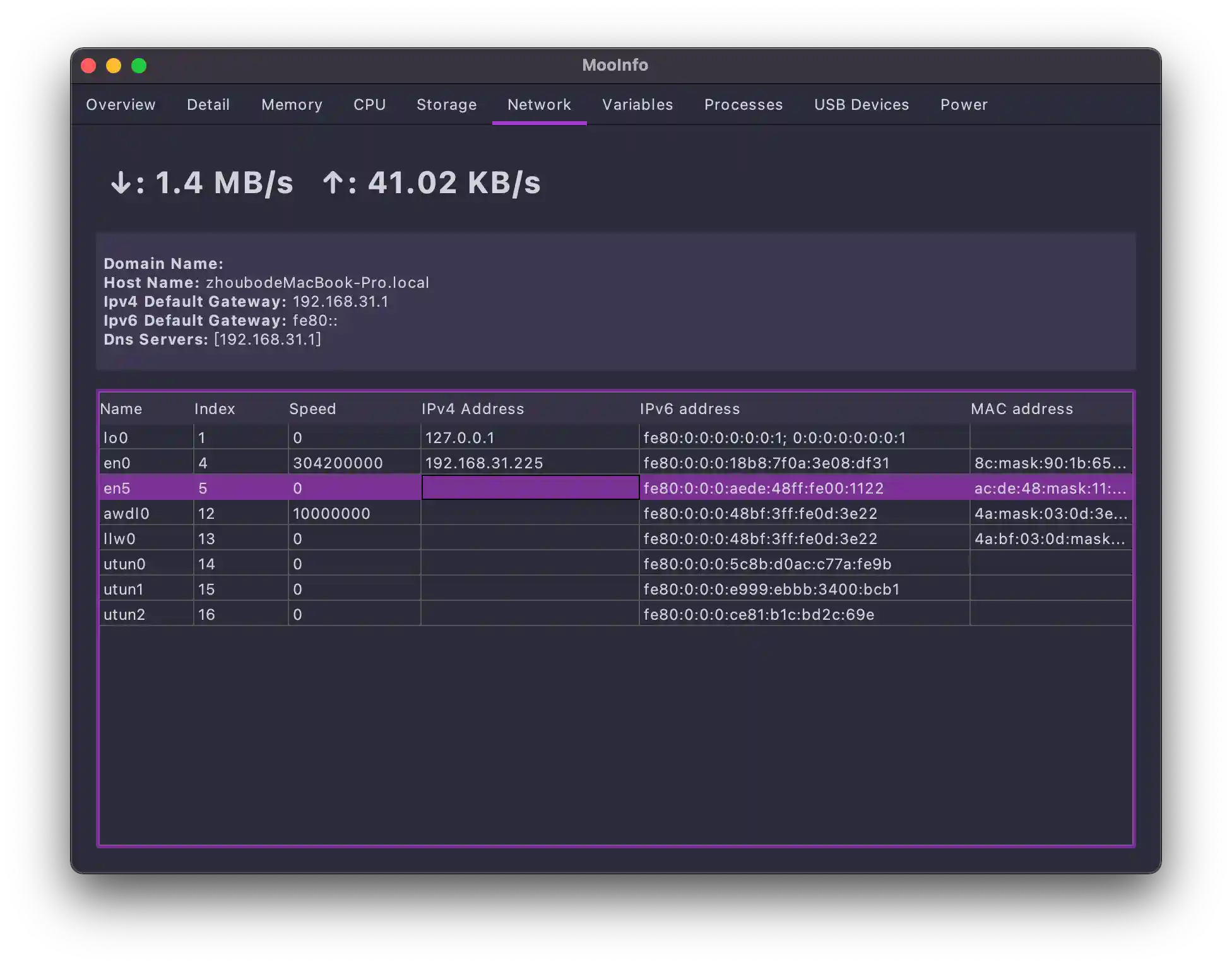Switch to the Overview tab
The image size is (1232, 967).
[x=121, y=105]
